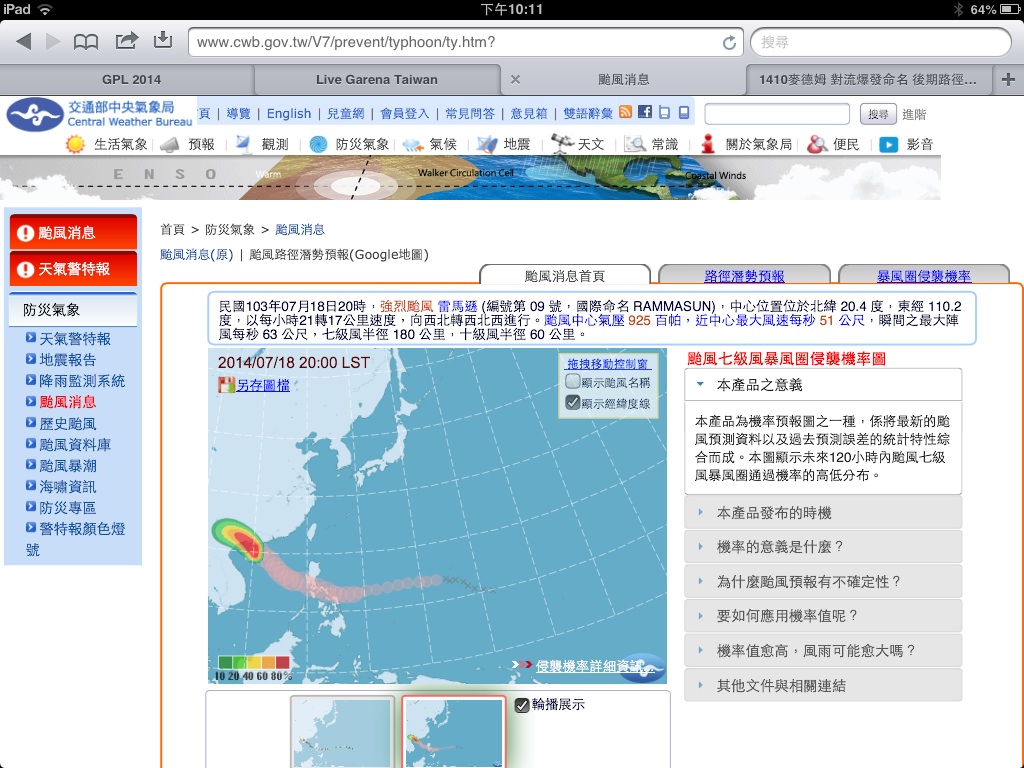Click the RSS feed icon
Image resolution: width=1024 pixels, height=768 pixels.
[x=625, y=112]
